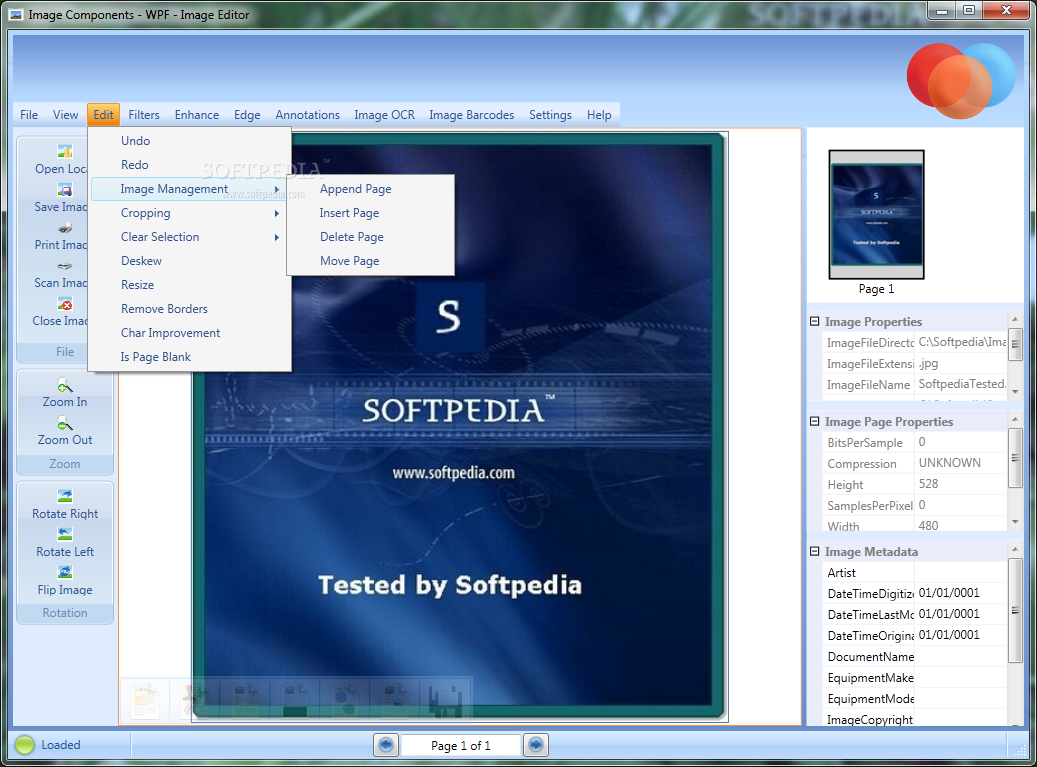Select the Page 1 thumbnail
This screenshot has height=767, width=1037.
[876, 215]
